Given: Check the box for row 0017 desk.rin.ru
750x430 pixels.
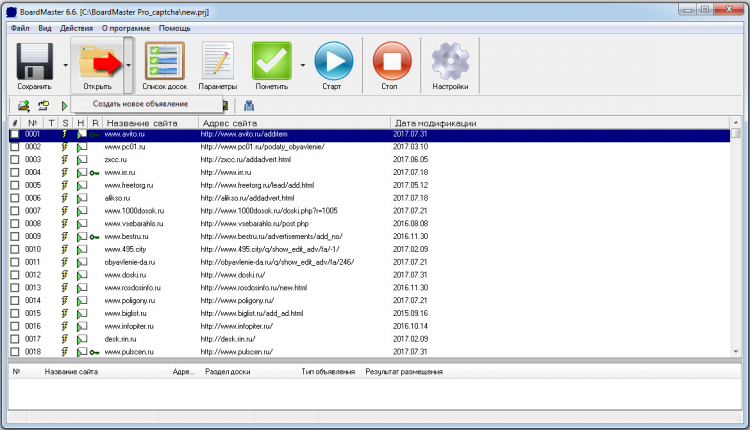Looking at the screenshot, I should tap(15, 339).
